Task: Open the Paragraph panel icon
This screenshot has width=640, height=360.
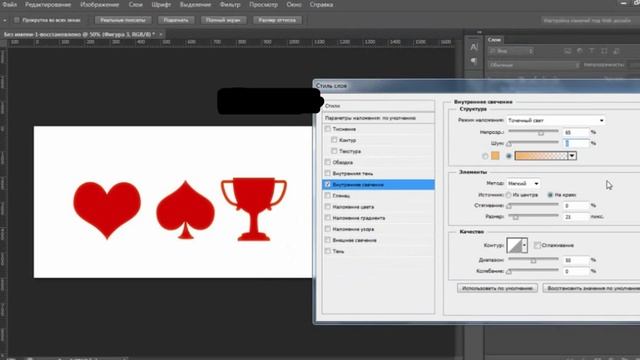Action: point(473,61)
